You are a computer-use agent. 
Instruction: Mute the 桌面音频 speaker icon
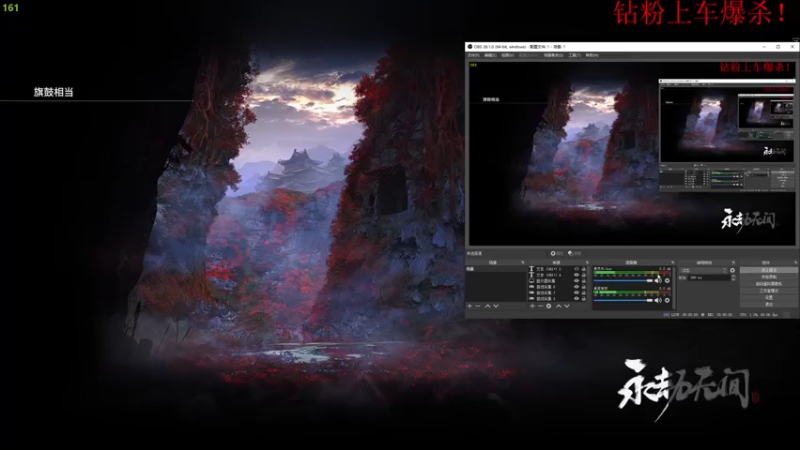pyautogui.click(x=658, y=300)
